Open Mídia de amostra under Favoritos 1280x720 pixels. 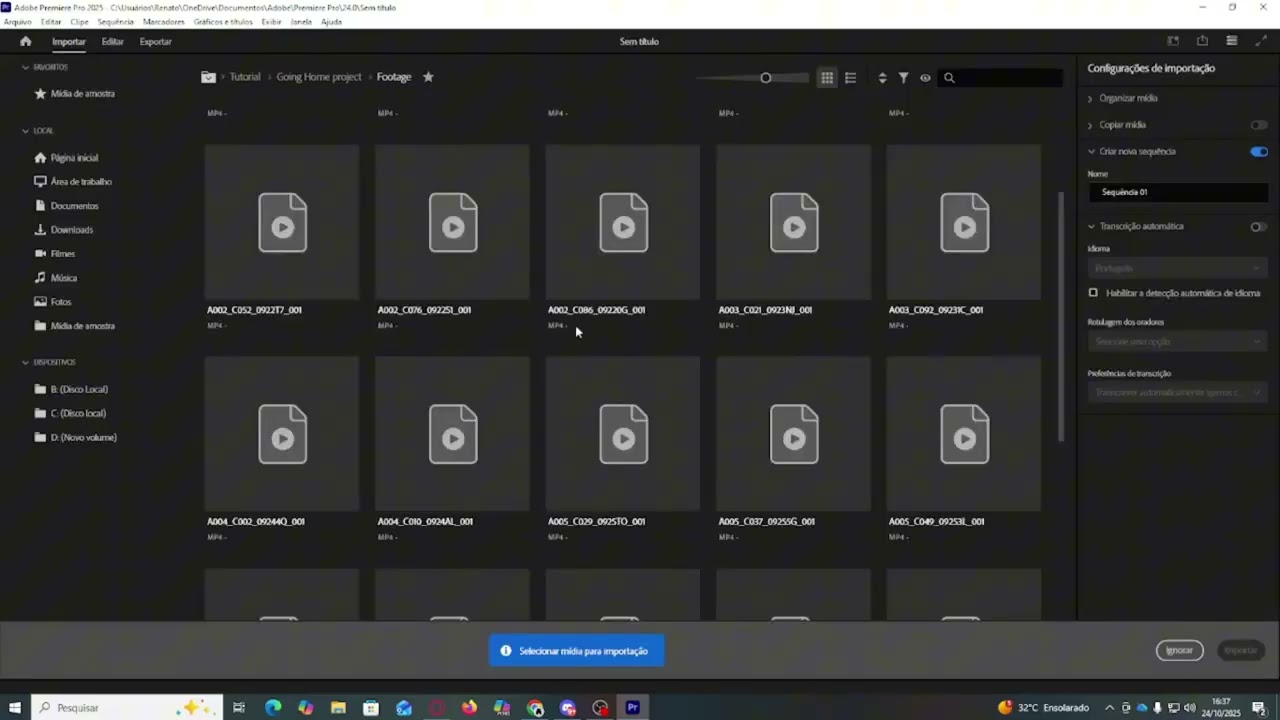tap(82, 94)
